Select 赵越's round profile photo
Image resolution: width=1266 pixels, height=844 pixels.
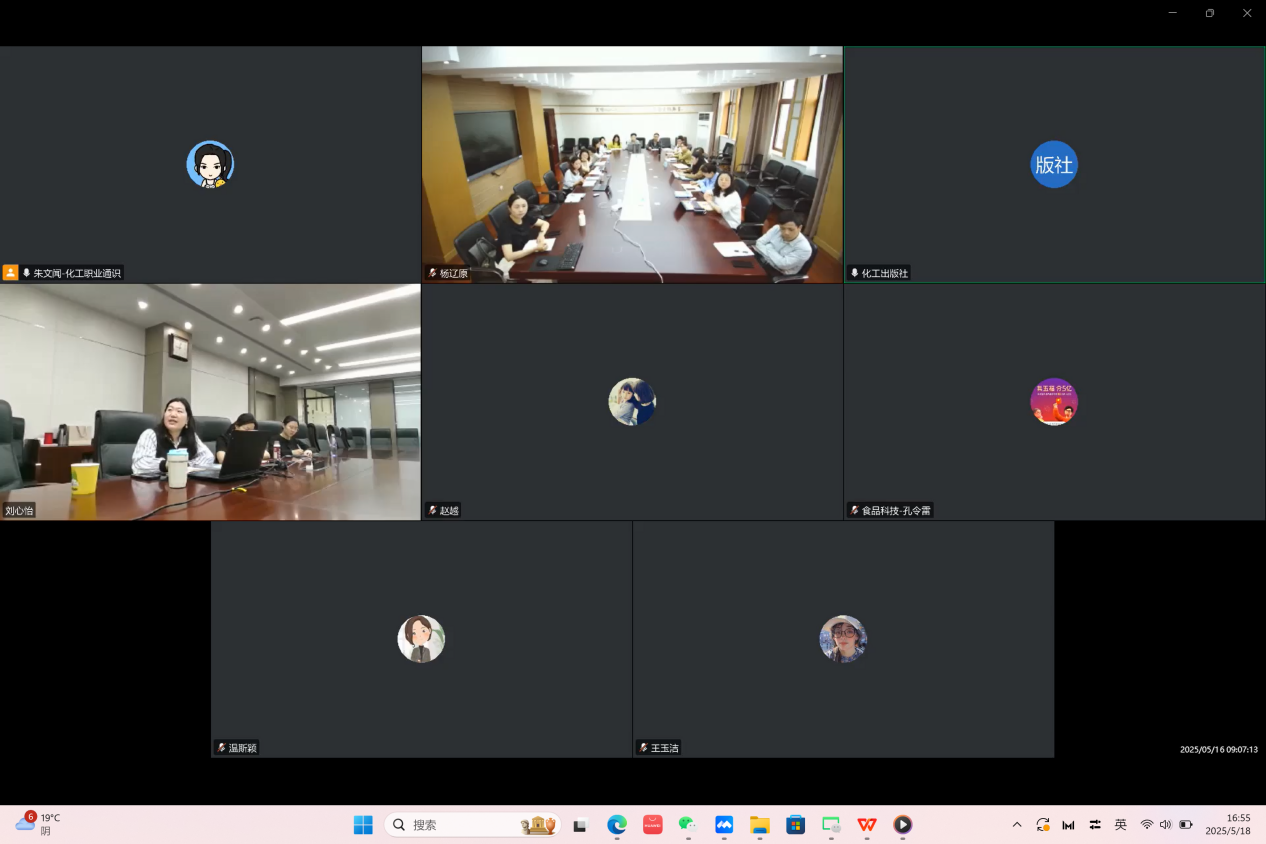632,402
